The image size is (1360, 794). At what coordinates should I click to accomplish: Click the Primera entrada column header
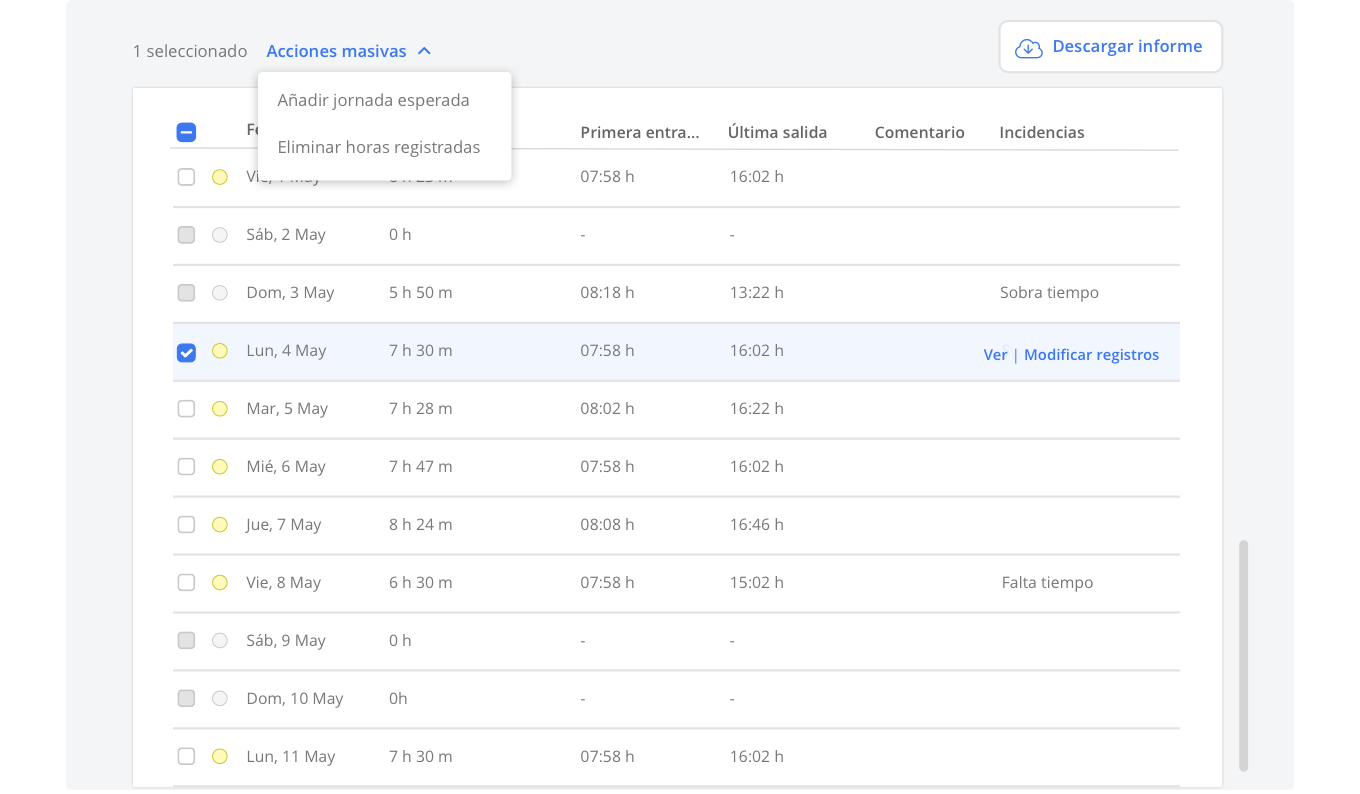pyautogui.click(x=640, y=132)
